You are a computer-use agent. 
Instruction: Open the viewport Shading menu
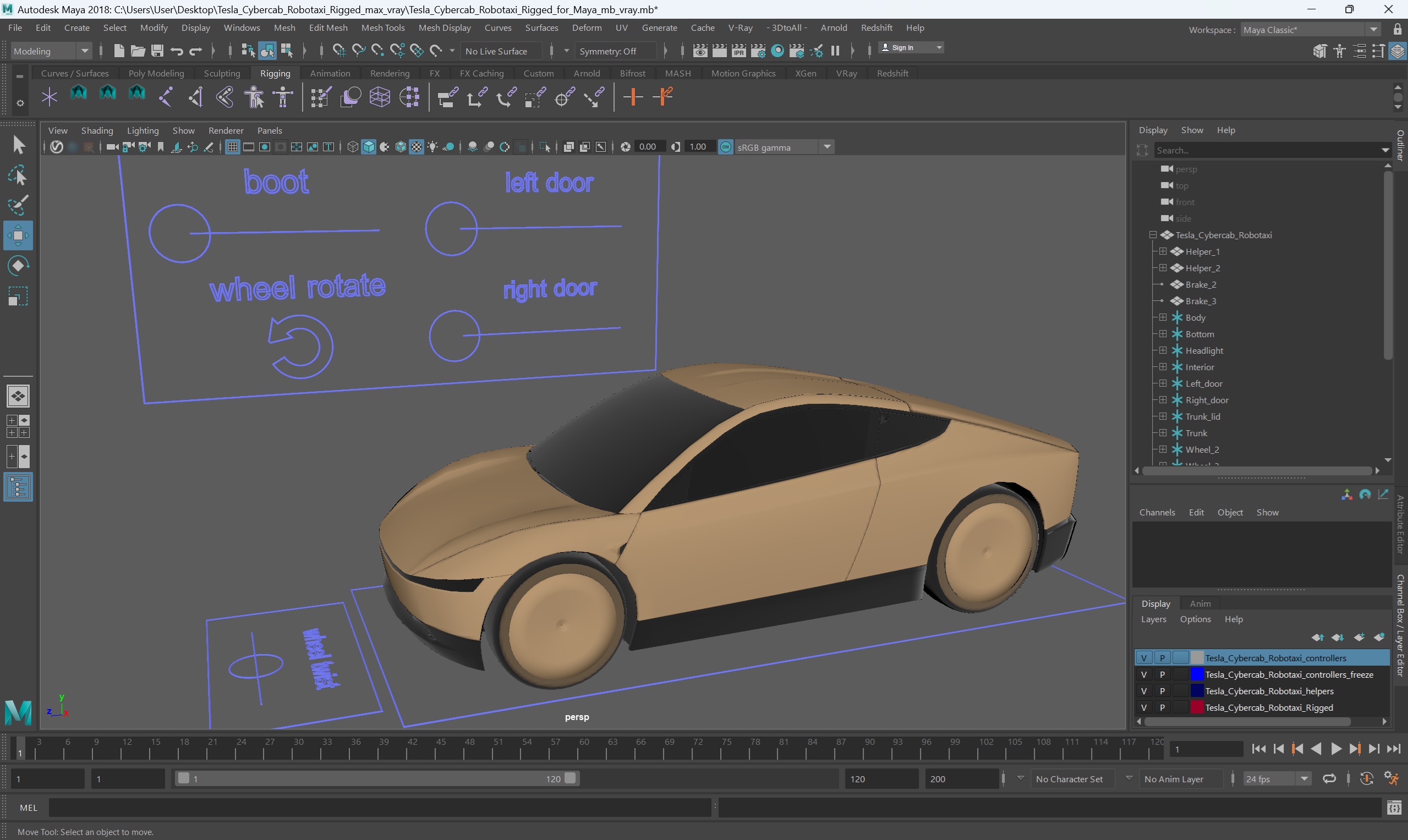[97, 130]
